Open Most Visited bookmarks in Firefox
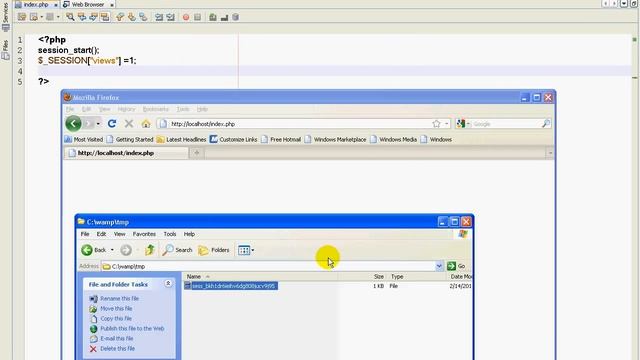 point(84,139)
